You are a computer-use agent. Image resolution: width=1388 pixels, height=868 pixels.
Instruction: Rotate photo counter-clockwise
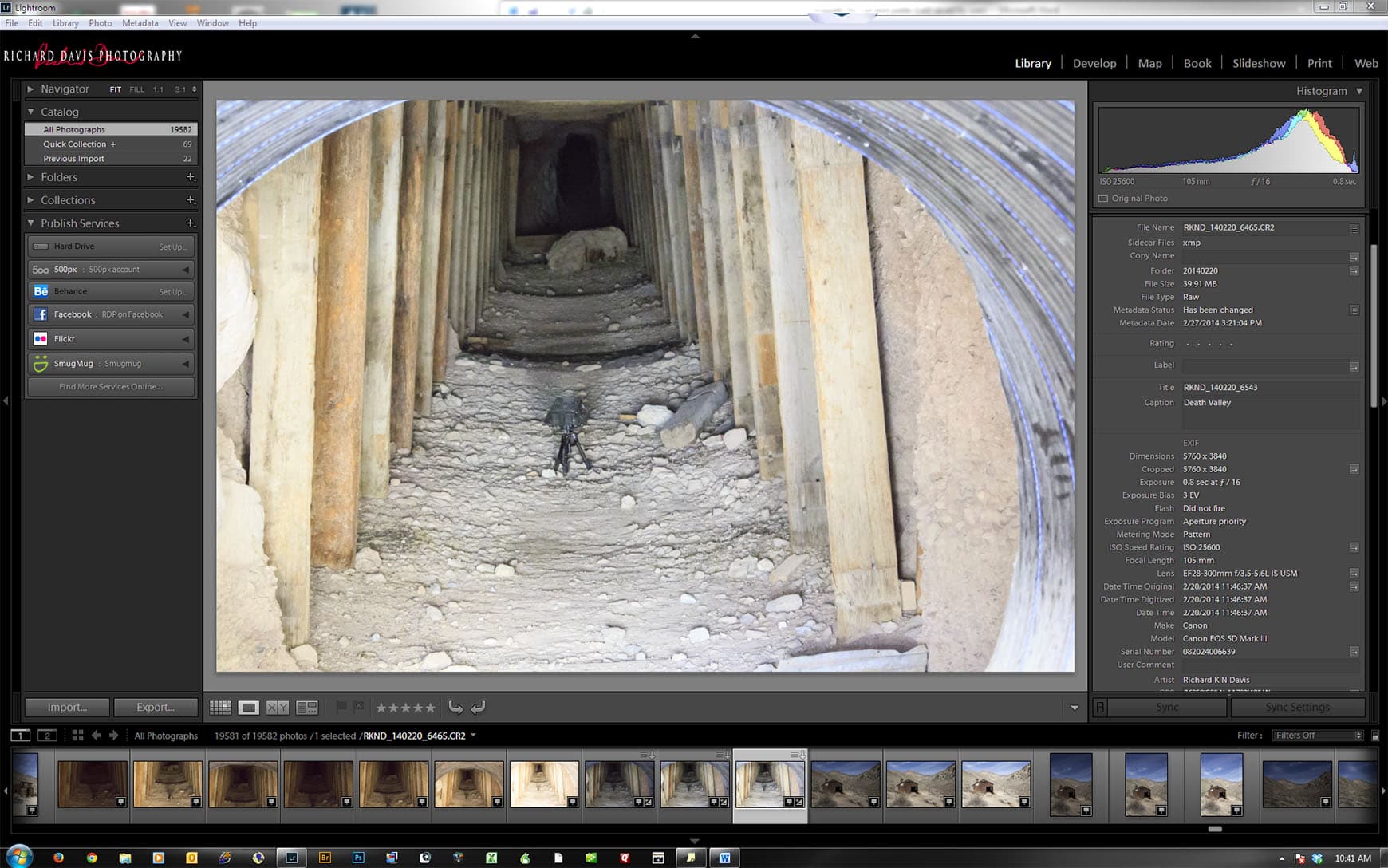point(455,707)
